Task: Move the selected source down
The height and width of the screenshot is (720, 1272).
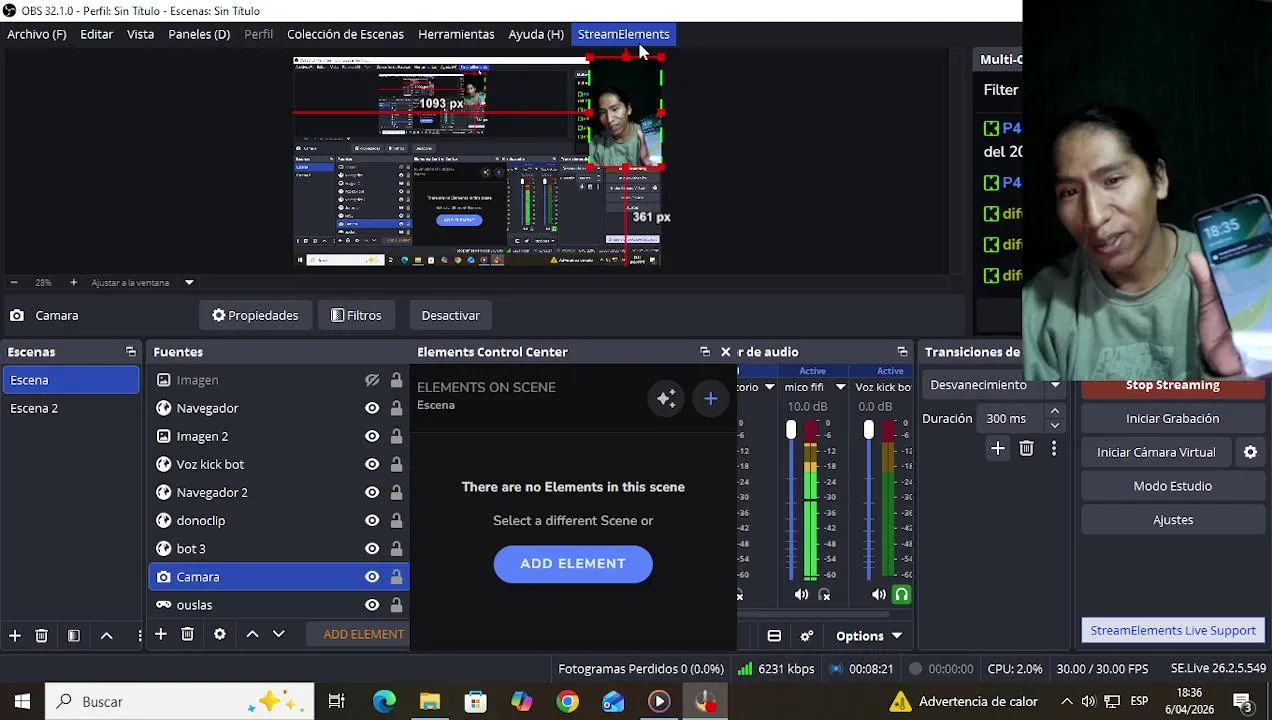Action: point(279,634)
